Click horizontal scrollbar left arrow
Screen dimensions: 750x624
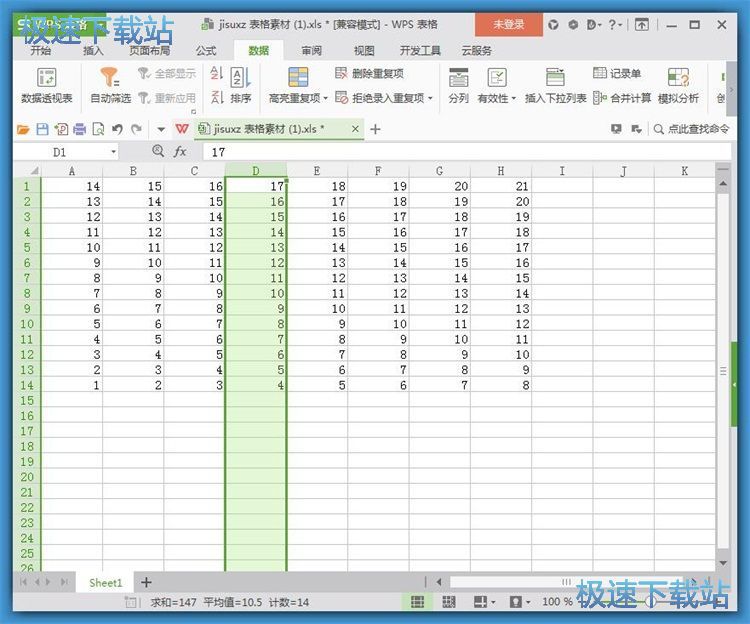pos(439,582)
